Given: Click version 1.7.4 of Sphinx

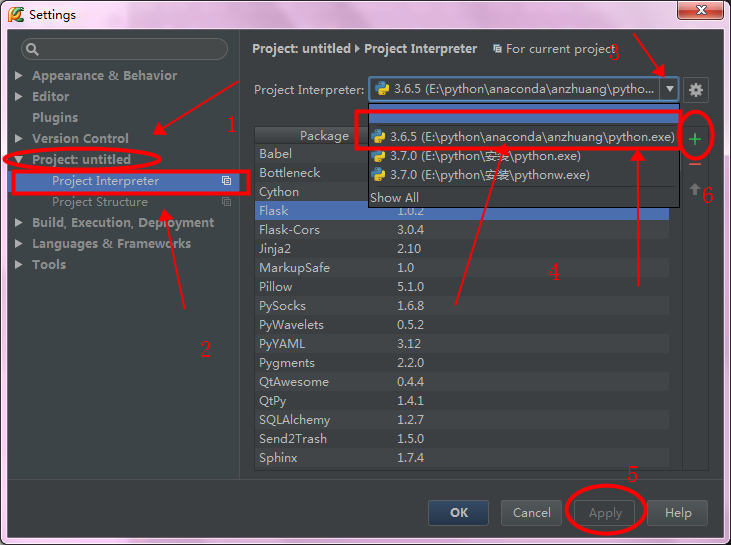Looking at the screenshot, I should [x=410, y=458].
